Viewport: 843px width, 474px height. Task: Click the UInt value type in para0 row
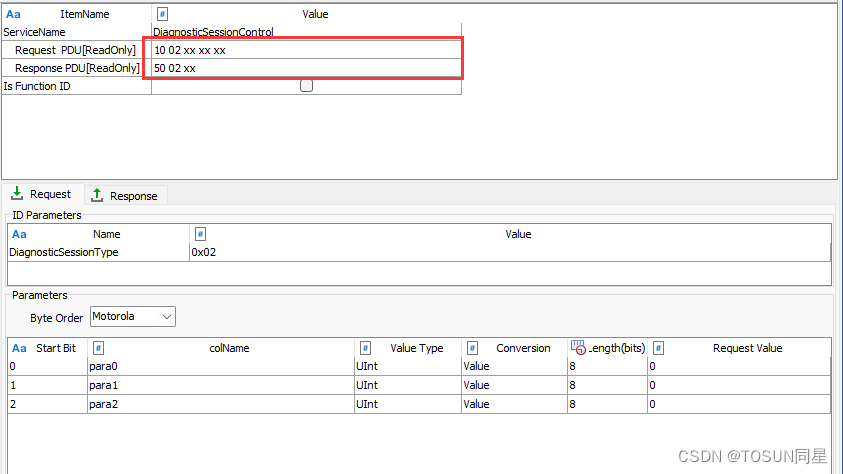pos(408,367)
